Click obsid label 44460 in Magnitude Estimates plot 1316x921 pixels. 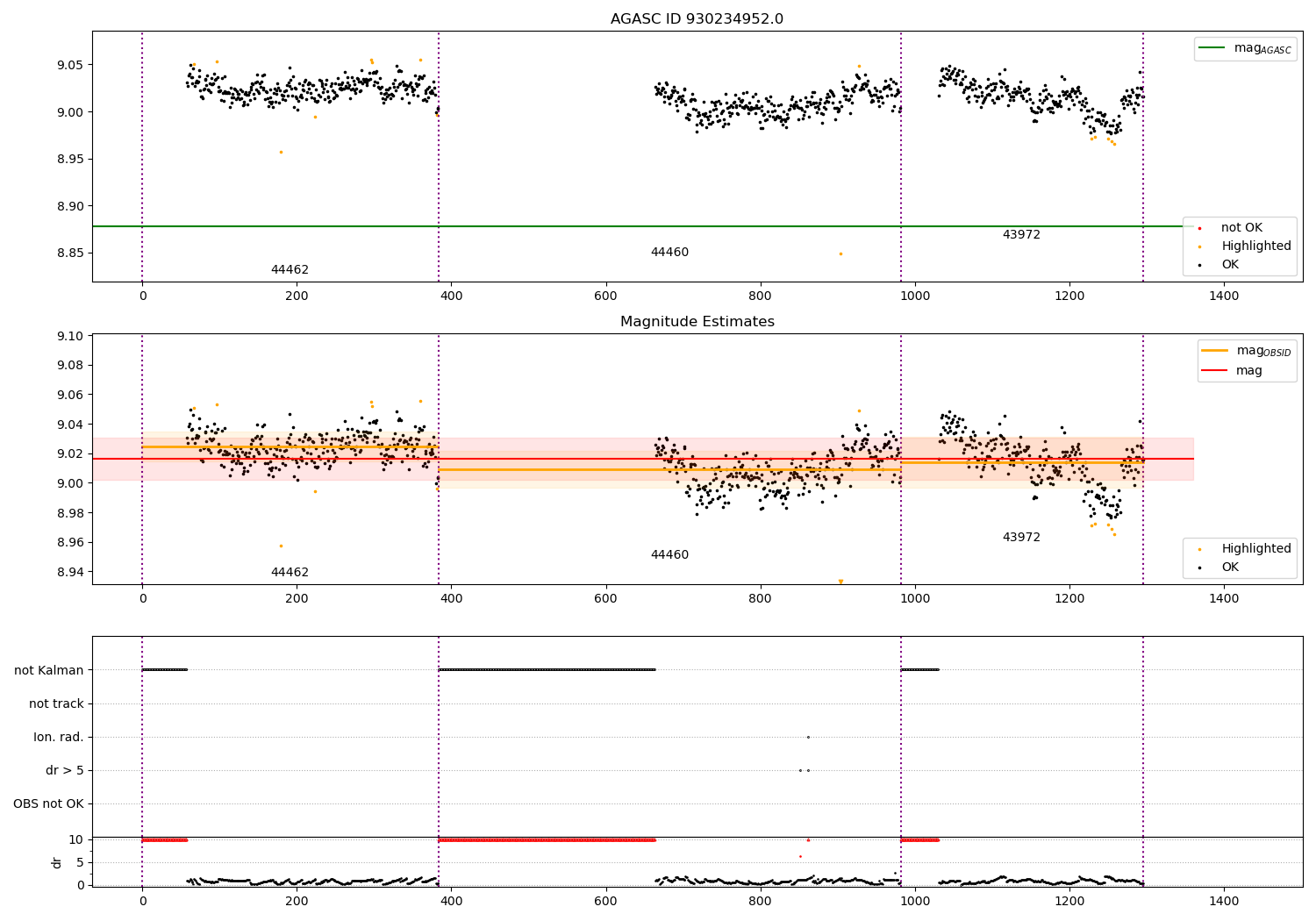(x=669, y=554)
